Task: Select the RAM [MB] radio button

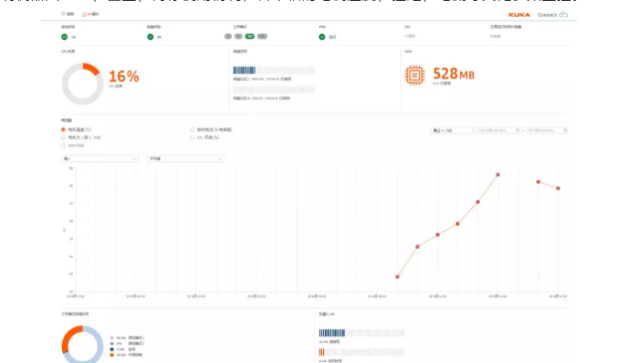Action: [63, 145]
